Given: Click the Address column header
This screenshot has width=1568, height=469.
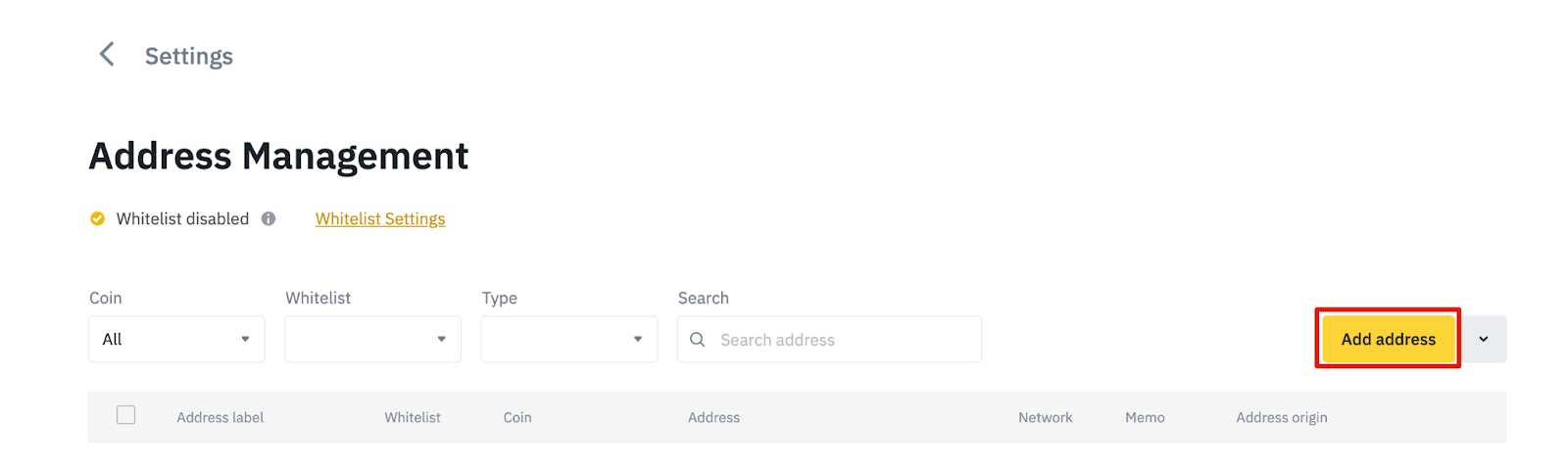Looking at the screenshot, I should coord(713,417).
